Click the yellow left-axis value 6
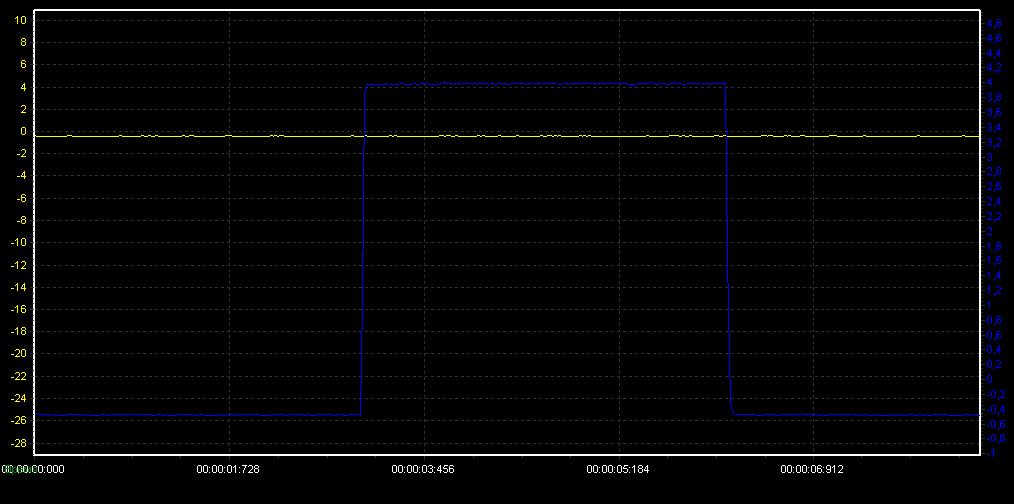The image size is (1014, 504). [22, 64]
